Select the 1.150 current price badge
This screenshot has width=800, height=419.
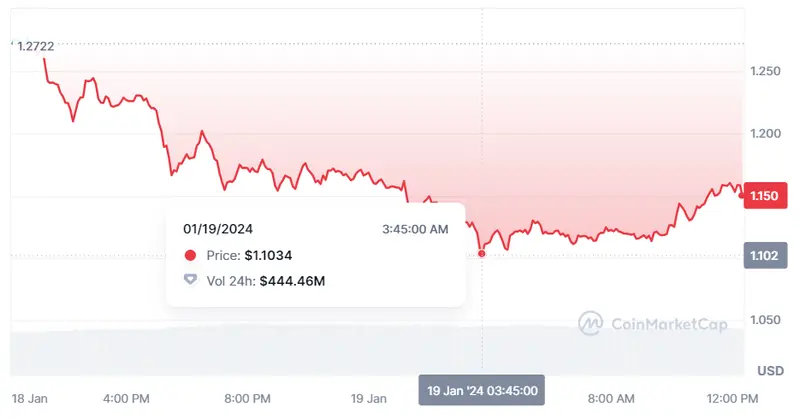(765, 196)
